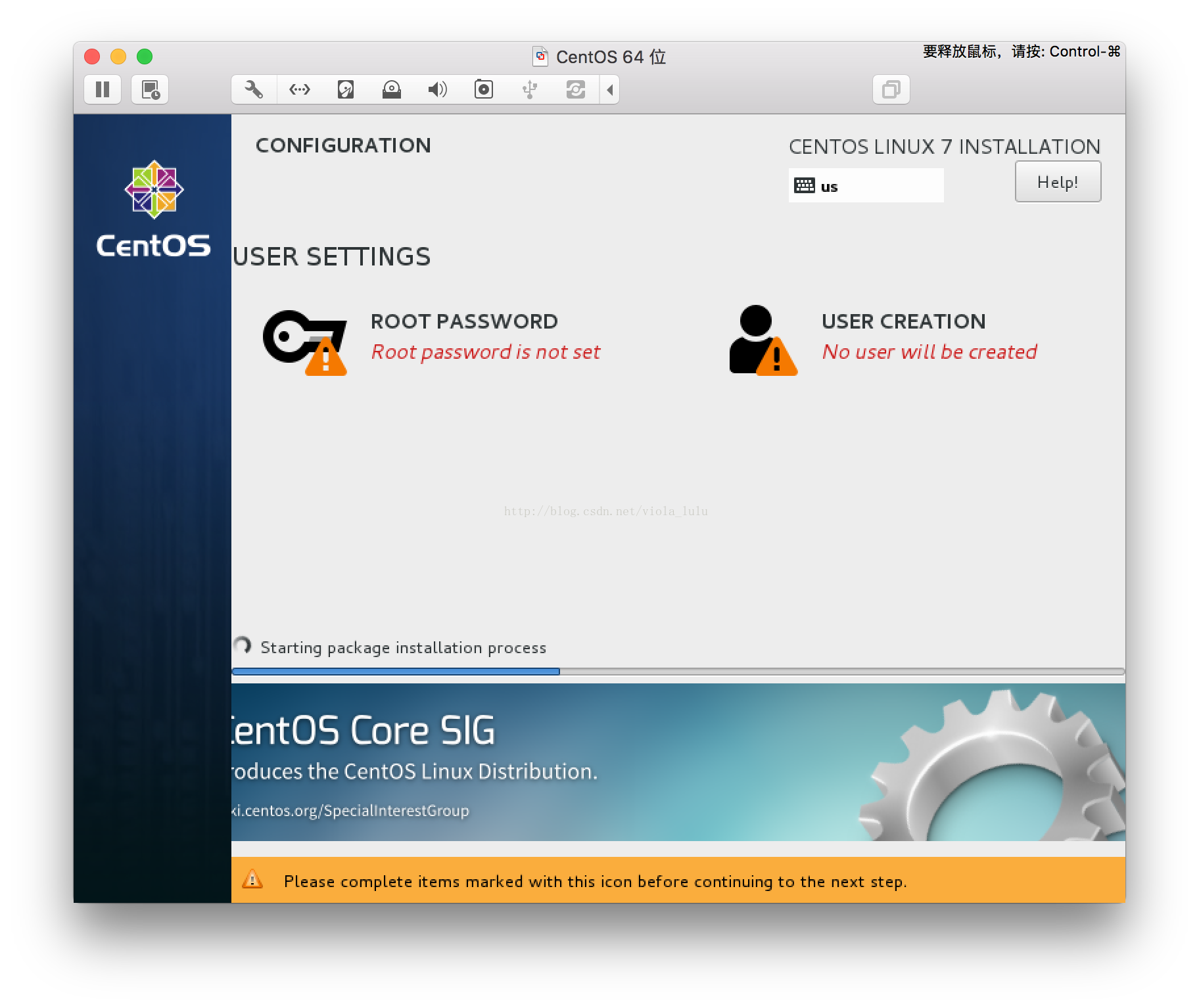Click CENTOS LINUX 7 INSTALLATION title

945,147
